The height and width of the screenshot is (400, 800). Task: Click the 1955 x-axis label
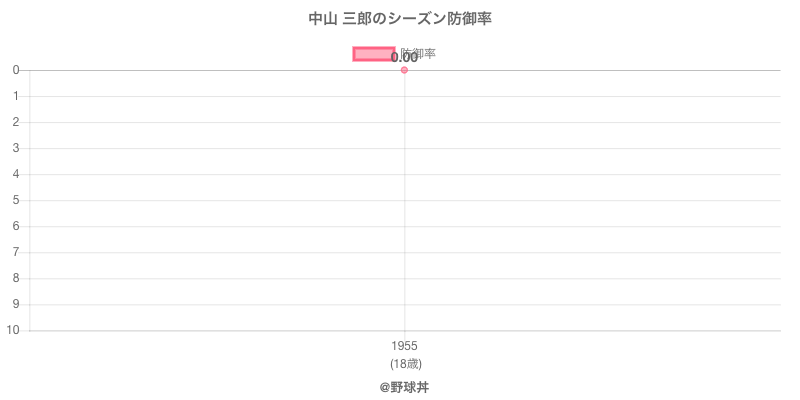click(404, 346)
